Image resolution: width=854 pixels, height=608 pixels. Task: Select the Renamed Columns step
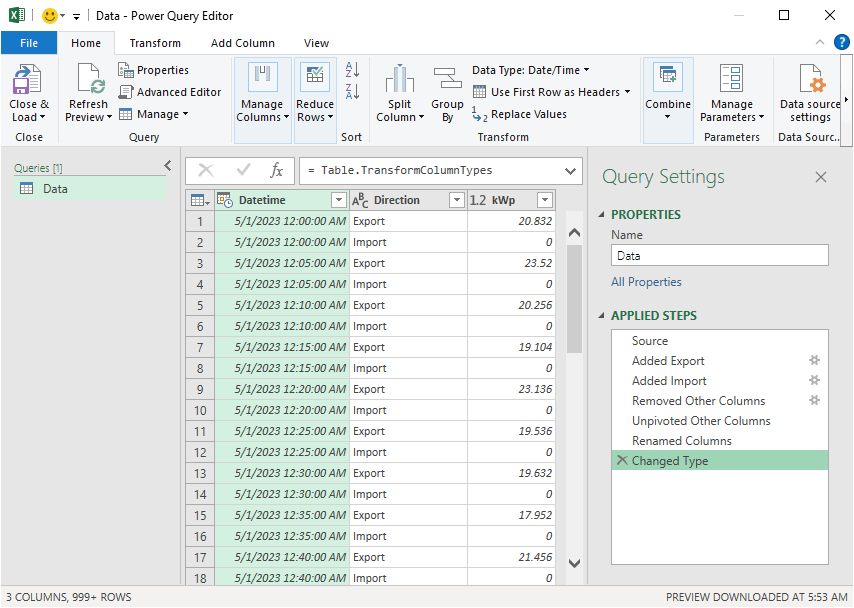click(719, 441)
